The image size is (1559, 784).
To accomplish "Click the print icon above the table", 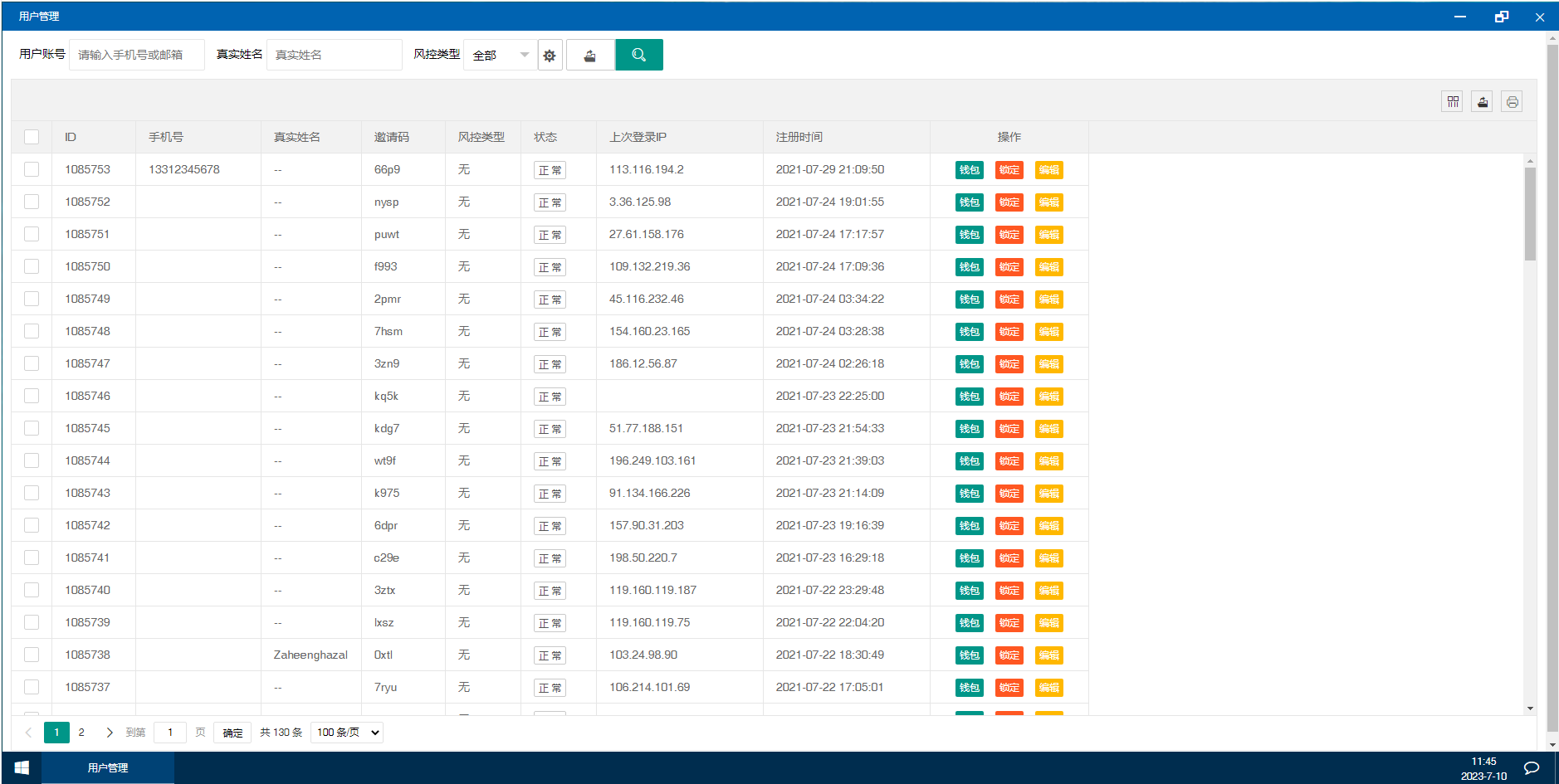I will 1512,101.
